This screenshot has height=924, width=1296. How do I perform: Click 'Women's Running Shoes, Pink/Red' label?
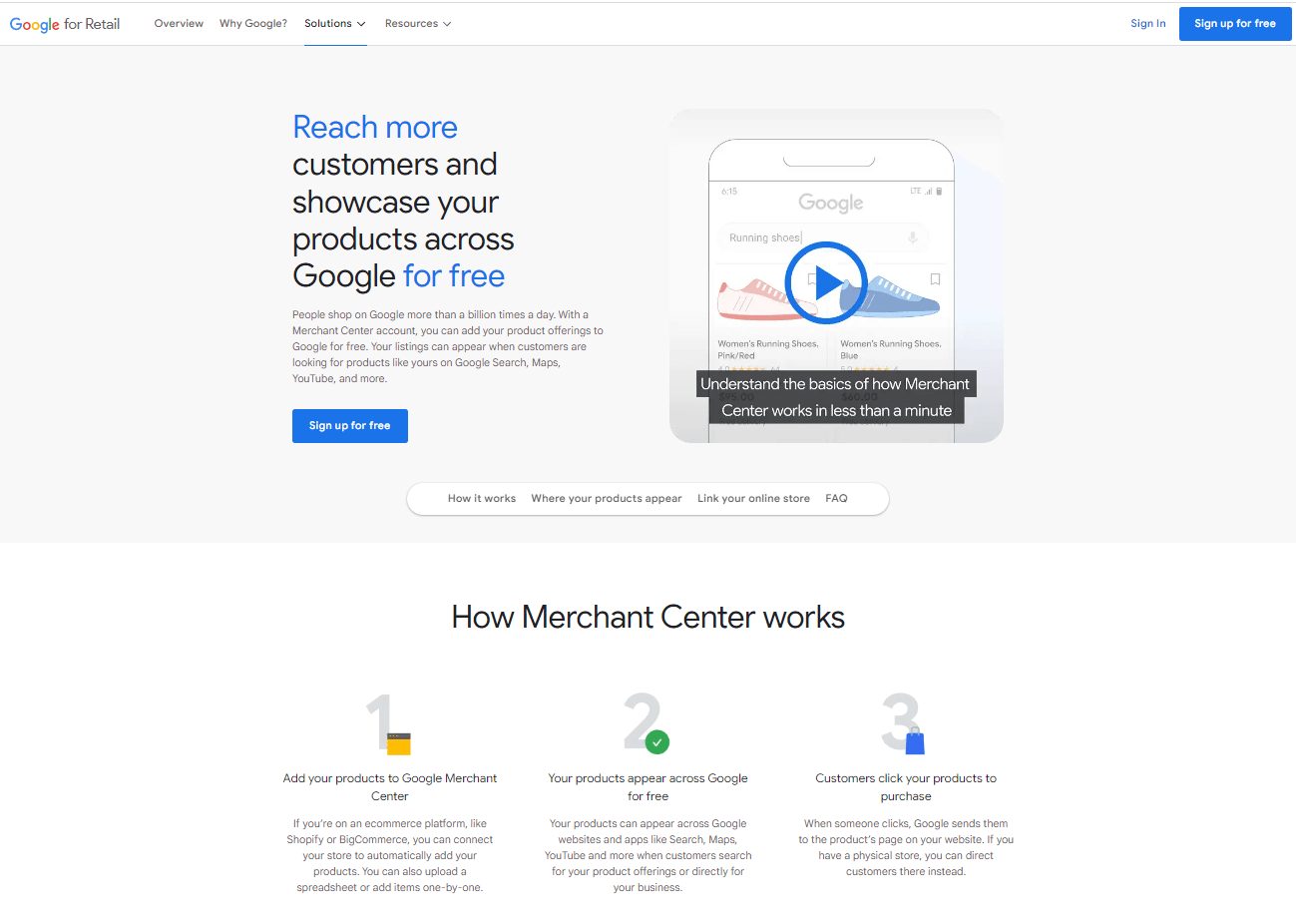[768, 349]
